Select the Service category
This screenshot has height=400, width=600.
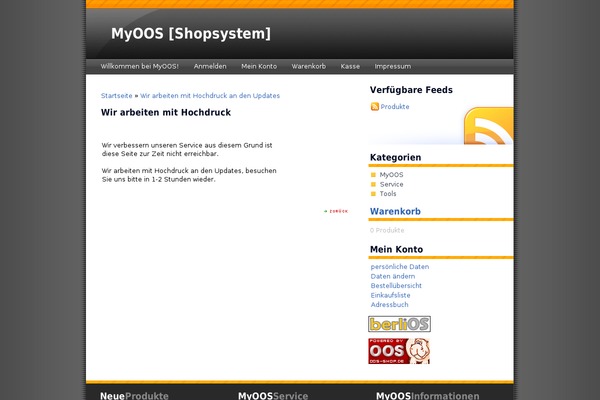(391, 184)
